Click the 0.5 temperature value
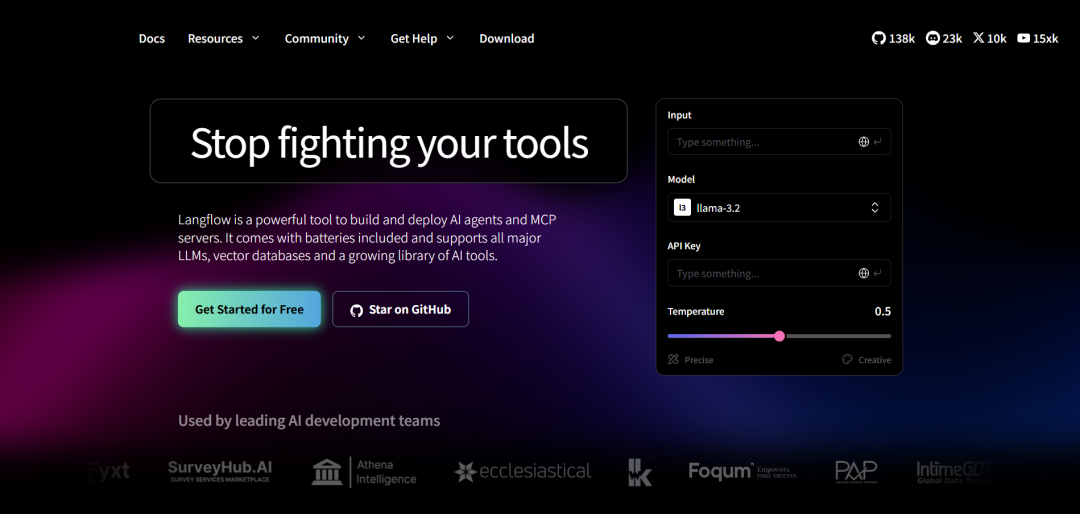 coord(882,311)
